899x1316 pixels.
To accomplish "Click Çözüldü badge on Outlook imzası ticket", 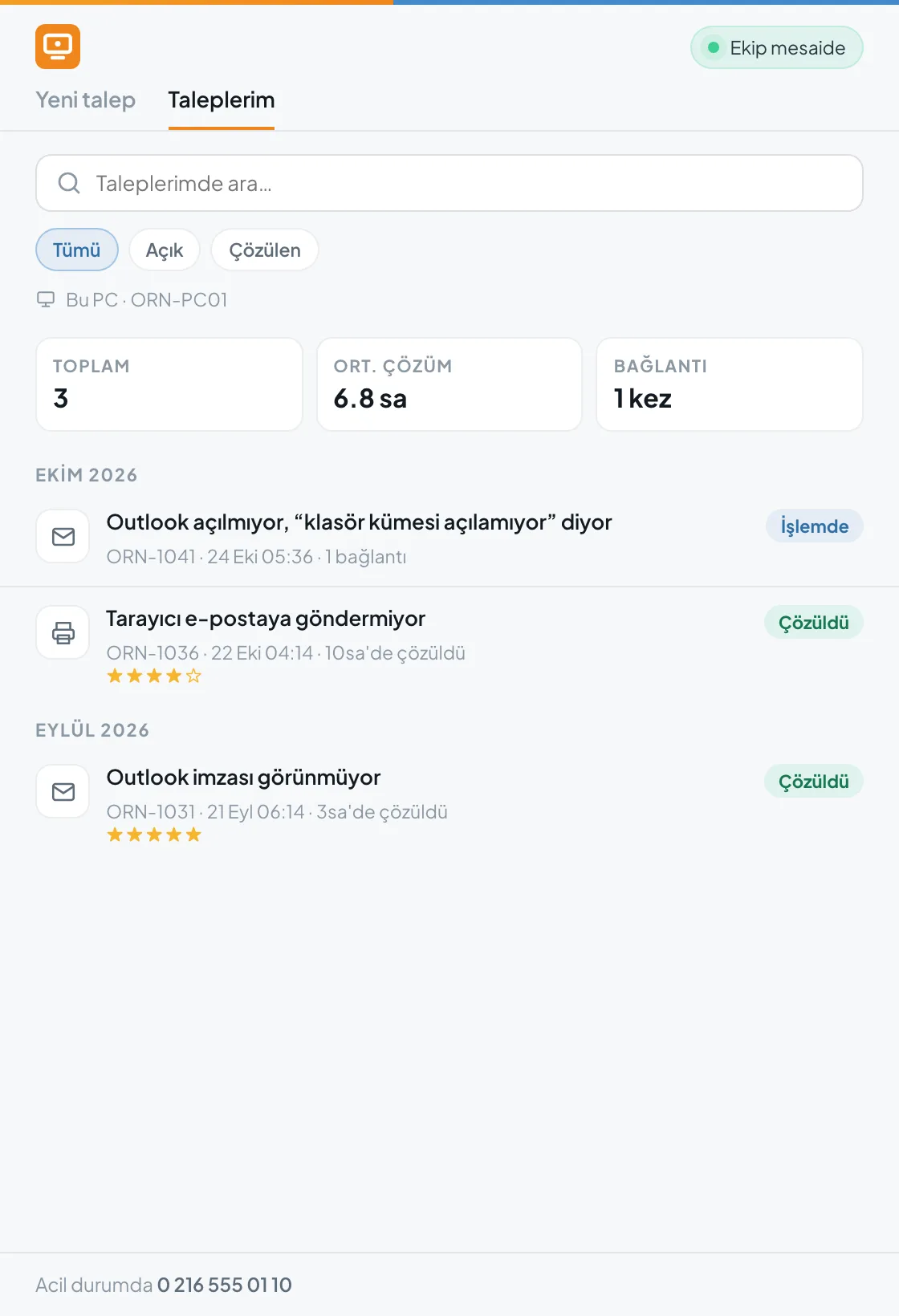I will [814, 782].
